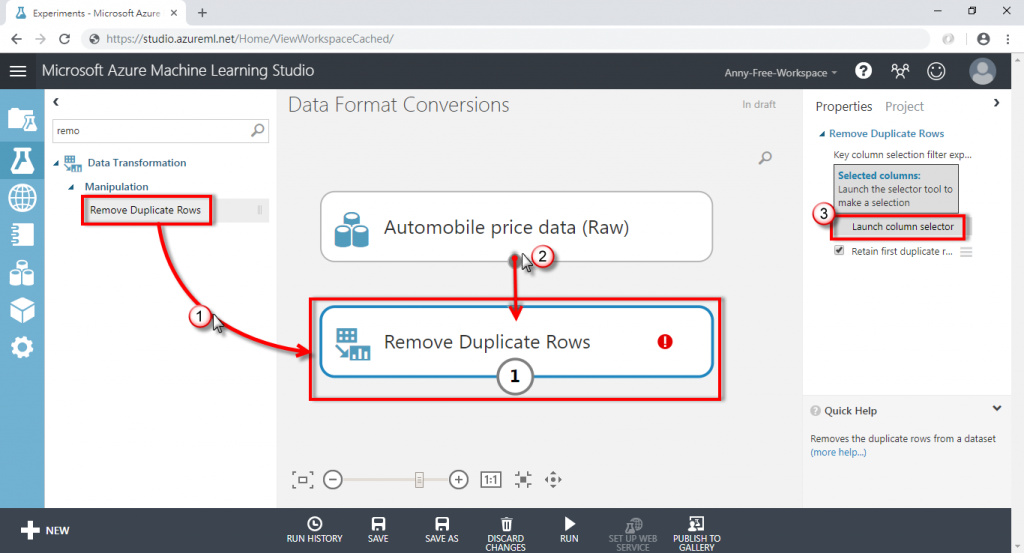The height and width of the screenshot is (553, 1024).
Task: Open the Settings gear sidebar icon
Action: point(22,347)
